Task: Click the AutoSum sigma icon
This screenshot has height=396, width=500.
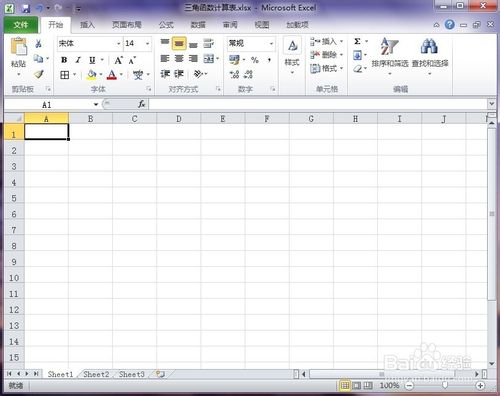Action: pyautogui.click(x=357, y=41)
